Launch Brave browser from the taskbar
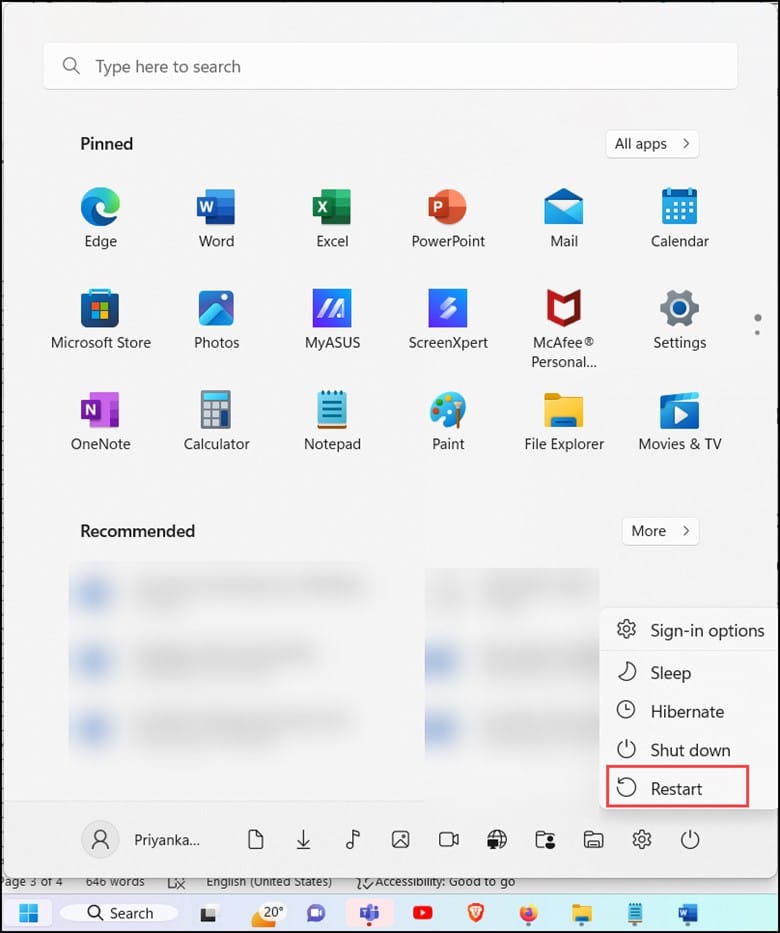Image resolution: width=780 pixels, height=933 pixels. click(x=475, y=913)
